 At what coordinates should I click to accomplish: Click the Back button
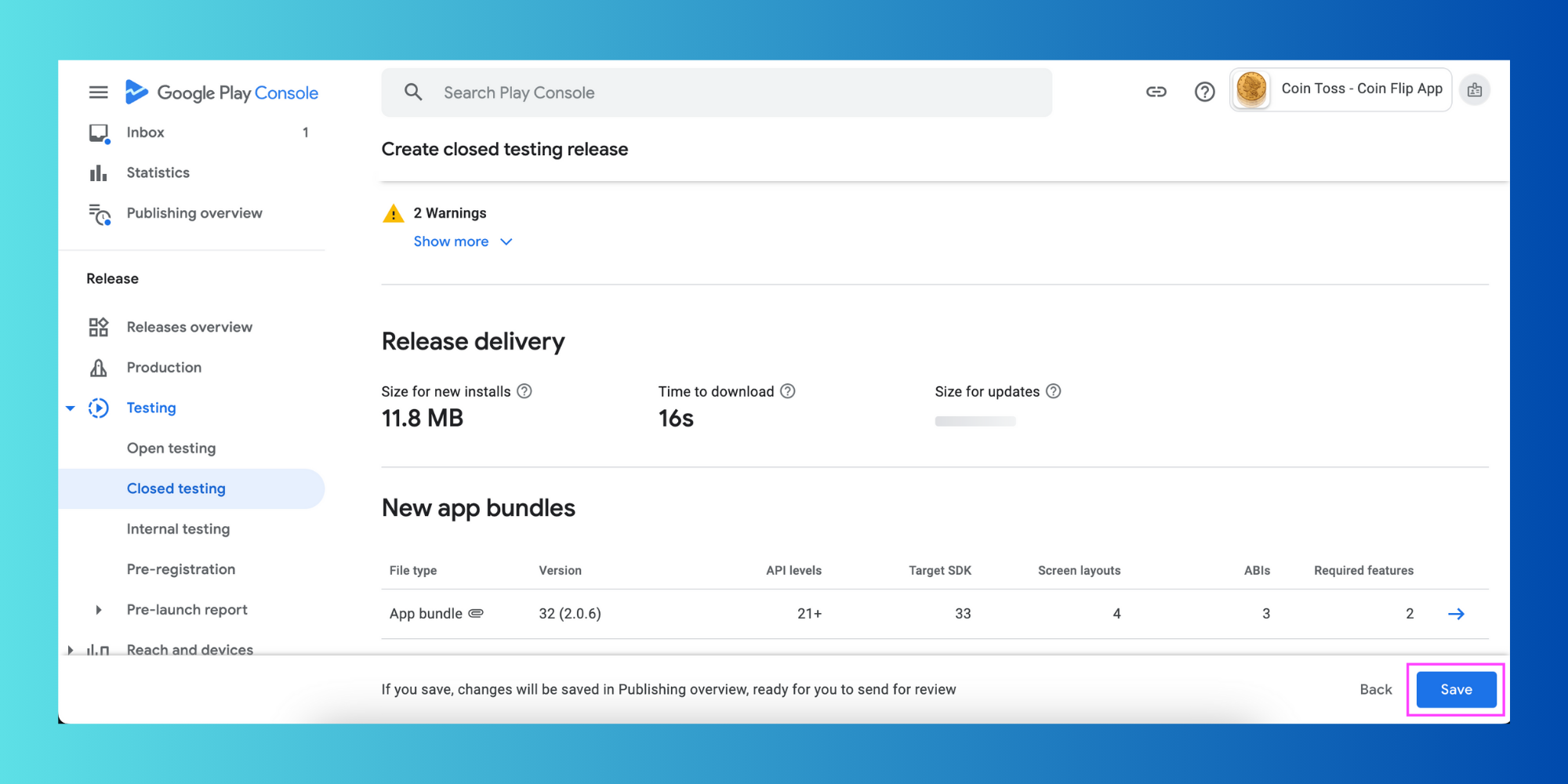point(1376,690)
